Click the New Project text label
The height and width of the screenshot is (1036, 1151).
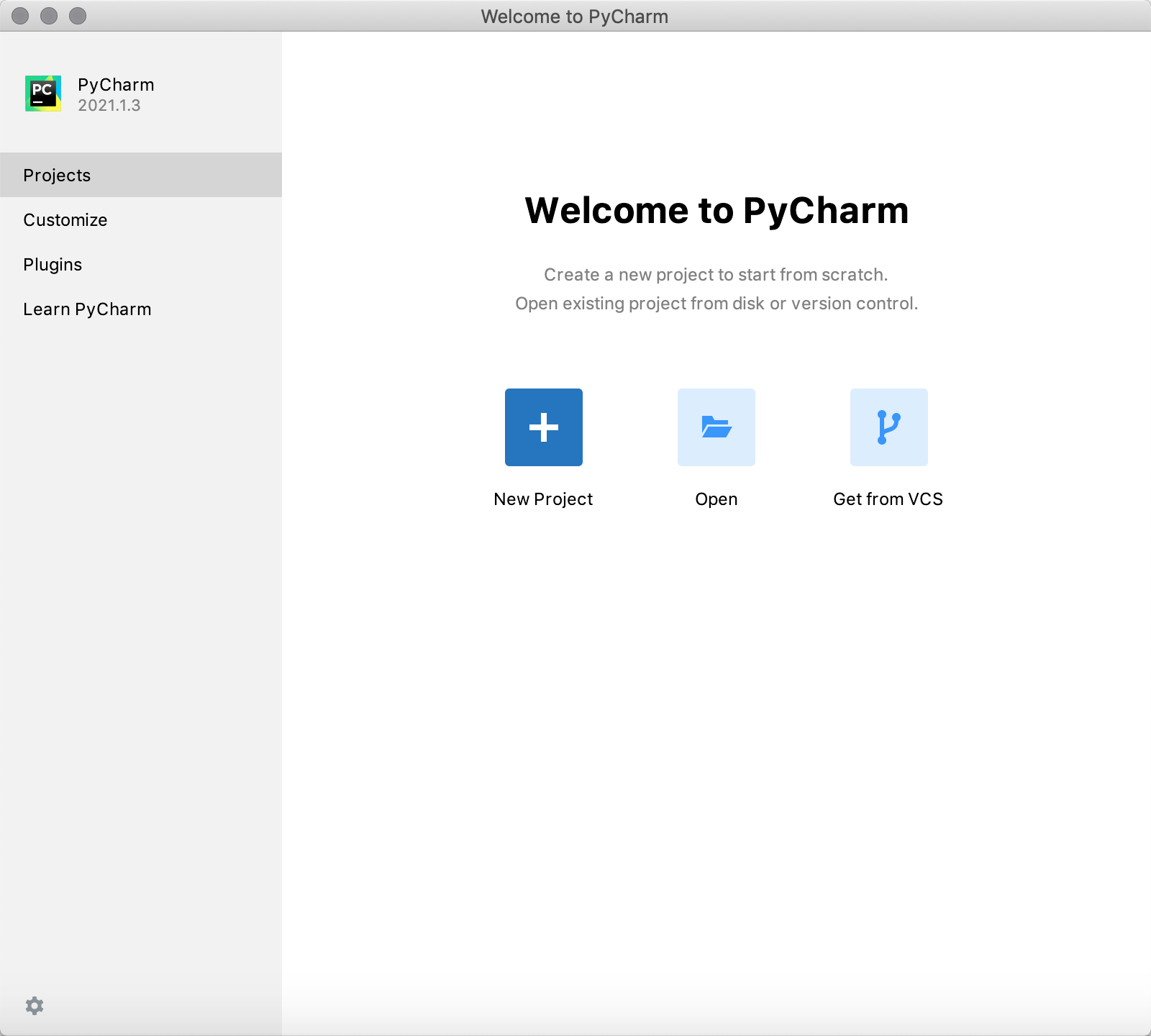pos(543,499)
